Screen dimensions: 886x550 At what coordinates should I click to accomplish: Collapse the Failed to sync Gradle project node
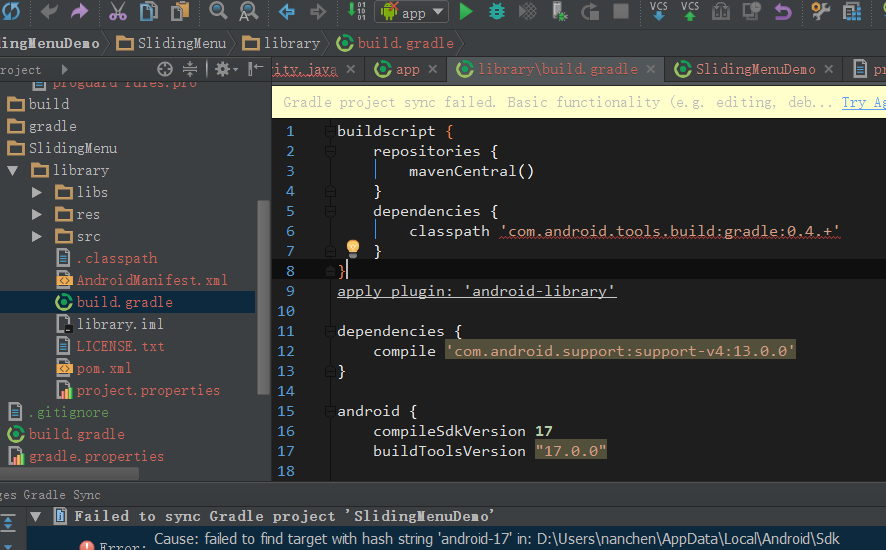pyautogui.click(x=36, y=517)
